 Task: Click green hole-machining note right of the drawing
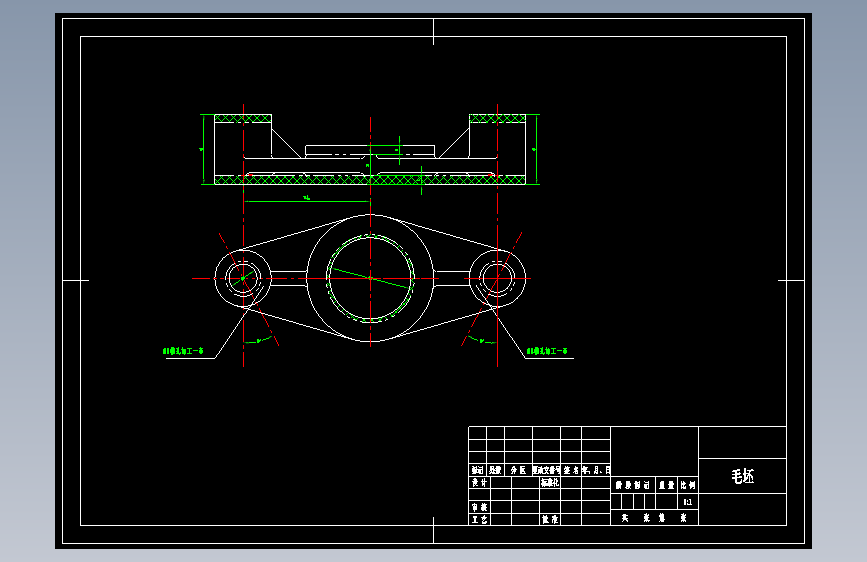click(x=547, y=351)
